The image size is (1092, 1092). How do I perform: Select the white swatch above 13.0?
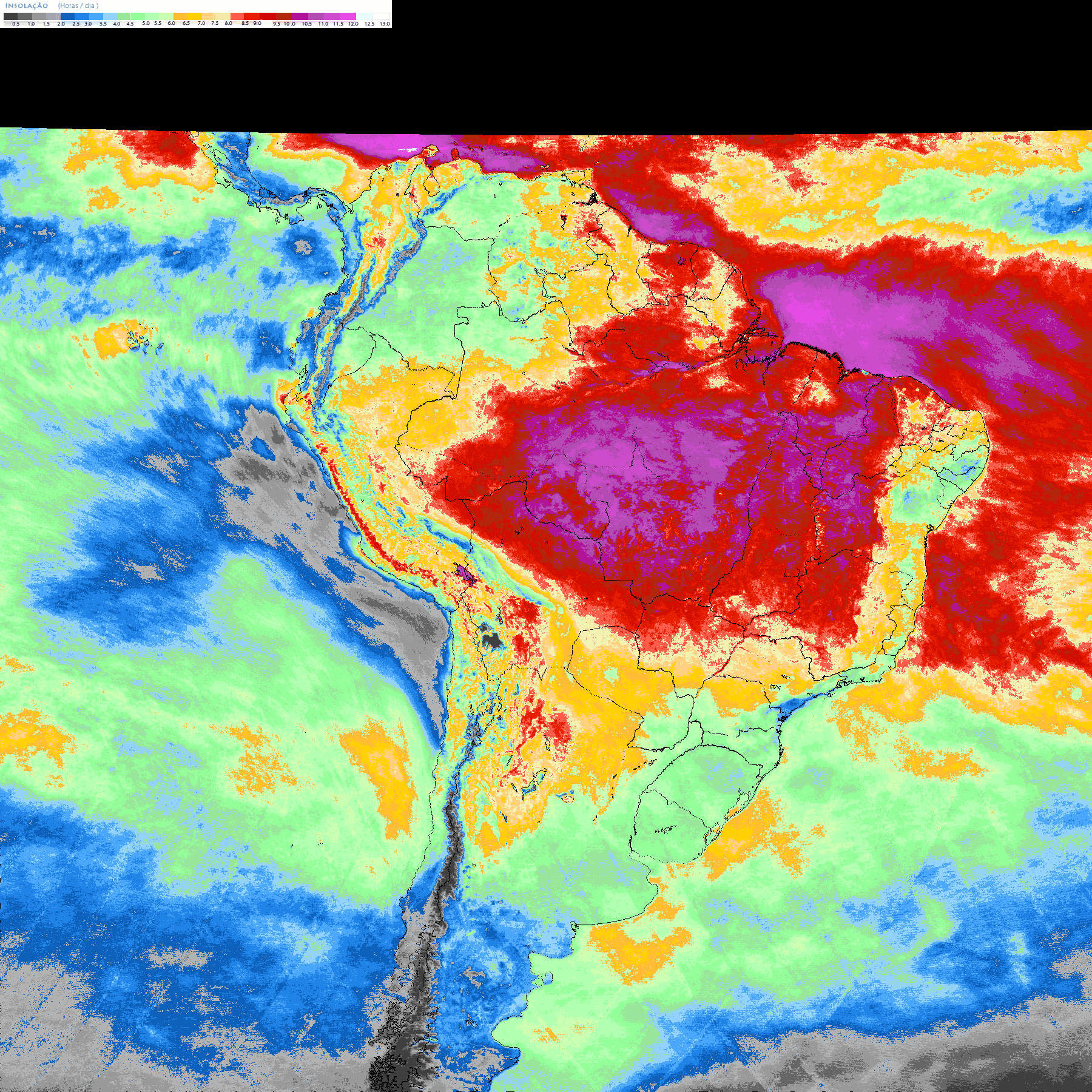[381, 16]
